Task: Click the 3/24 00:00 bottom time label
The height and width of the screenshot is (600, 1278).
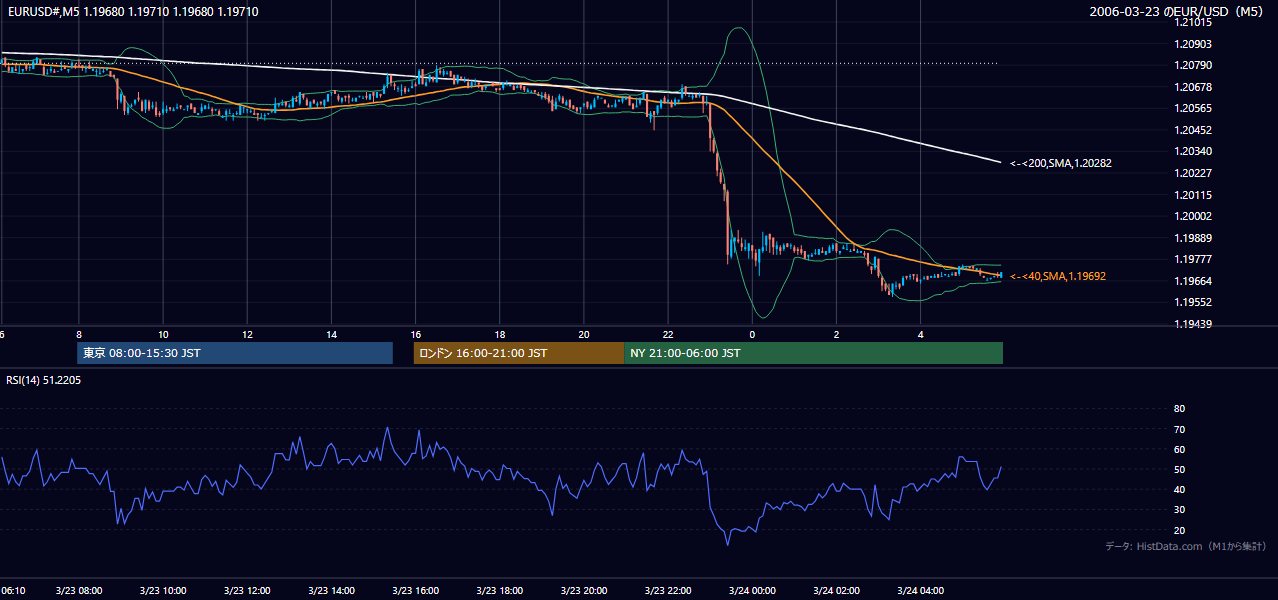Action: 752,591
